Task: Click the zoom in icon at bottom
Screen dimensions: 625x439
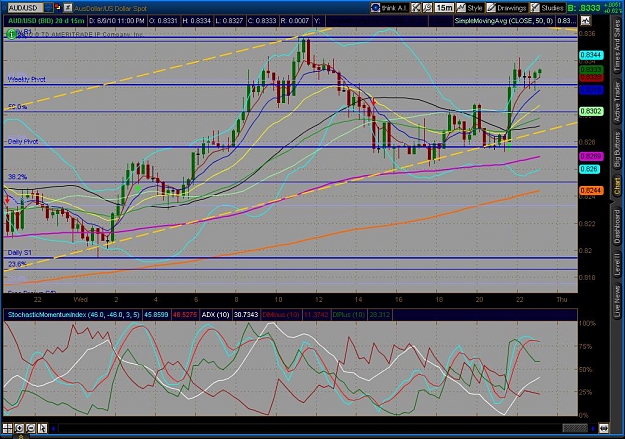Action: point(19,428)
